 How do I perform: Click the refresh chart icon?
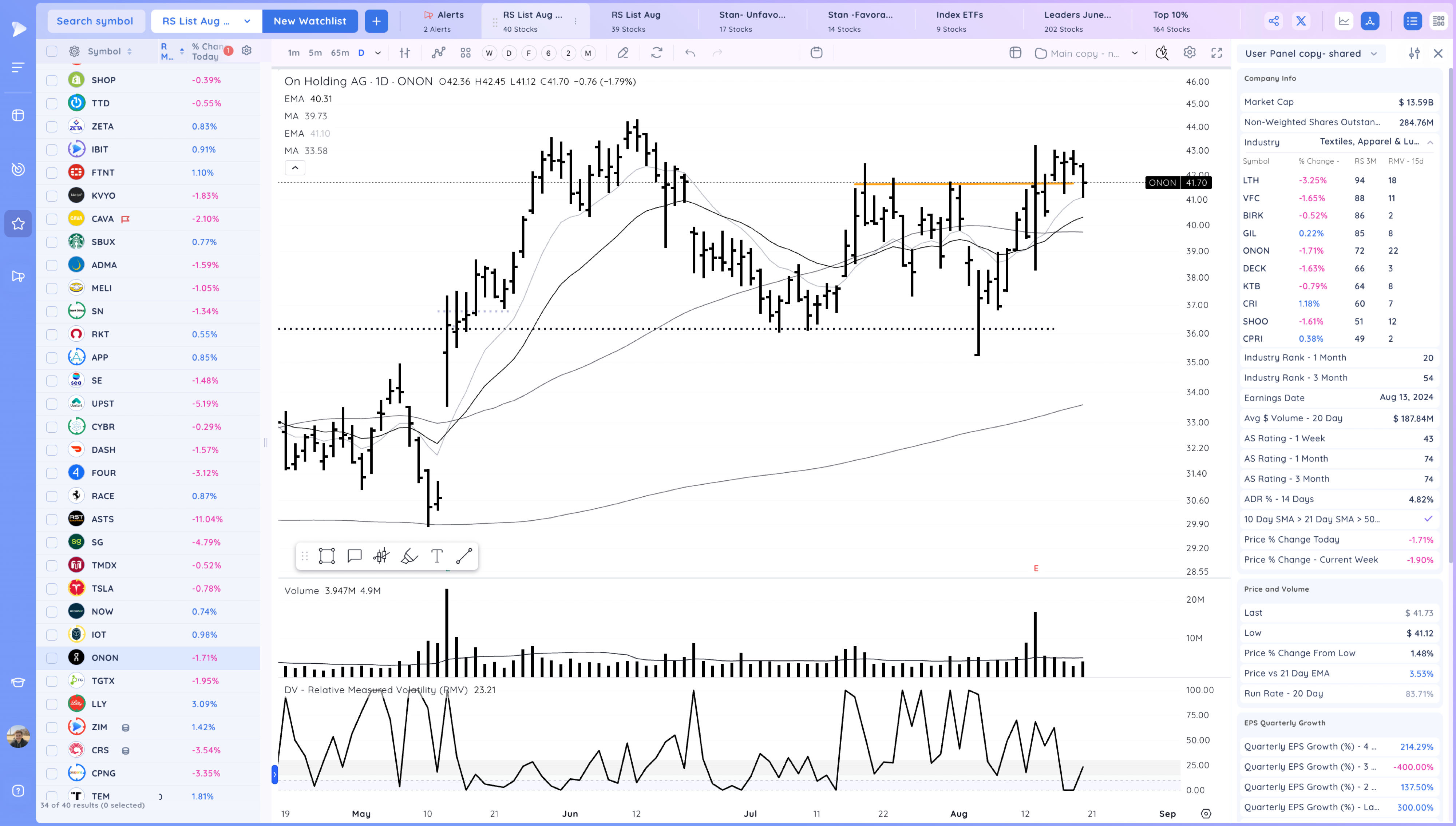pyautogui.click(x=657, y=53)
